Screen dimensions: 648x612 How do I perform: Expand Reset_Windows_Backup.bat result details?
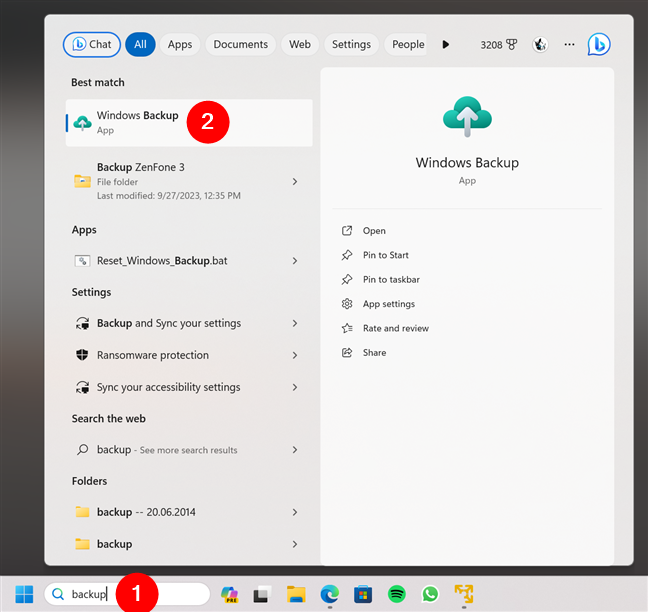click(x=295, y=261)
